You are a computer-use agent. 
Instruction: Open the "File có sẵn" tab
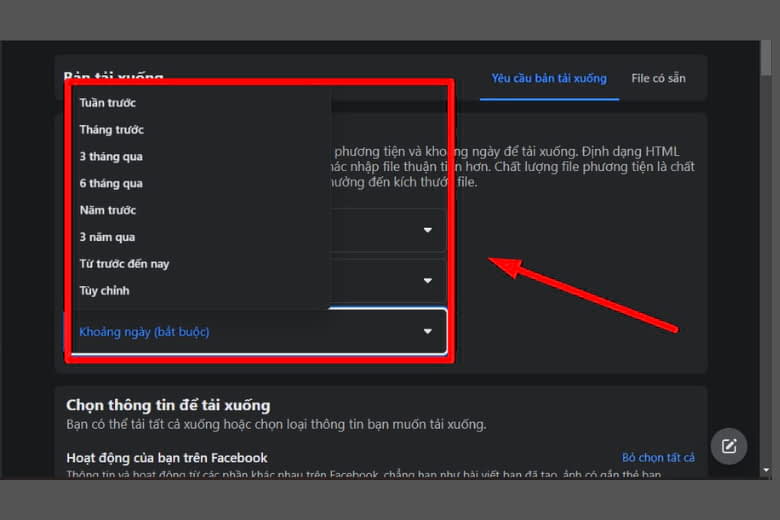coord(658,79)
